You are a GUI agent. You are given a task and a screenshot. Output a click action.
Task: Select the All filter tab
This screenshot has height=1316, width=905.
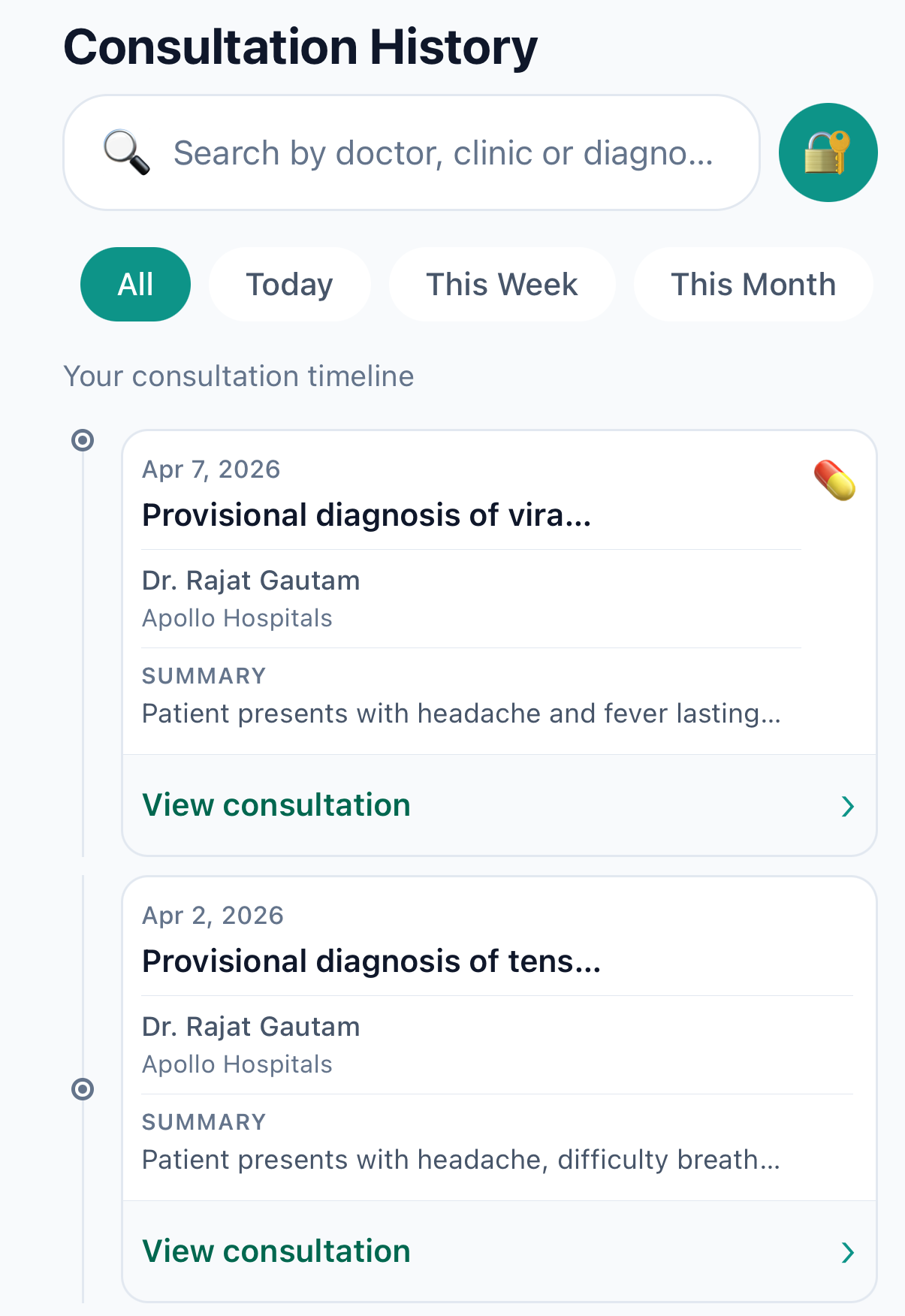pos(135,285)
